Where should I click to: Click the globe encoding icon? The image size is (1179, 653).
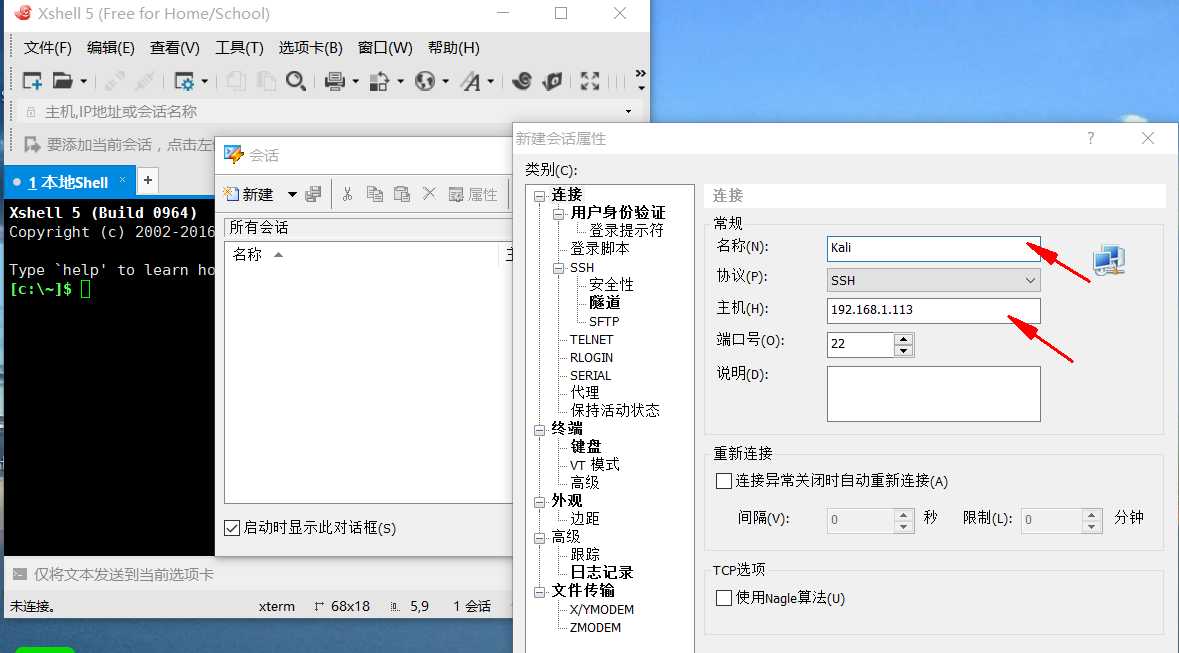[425, 80]
